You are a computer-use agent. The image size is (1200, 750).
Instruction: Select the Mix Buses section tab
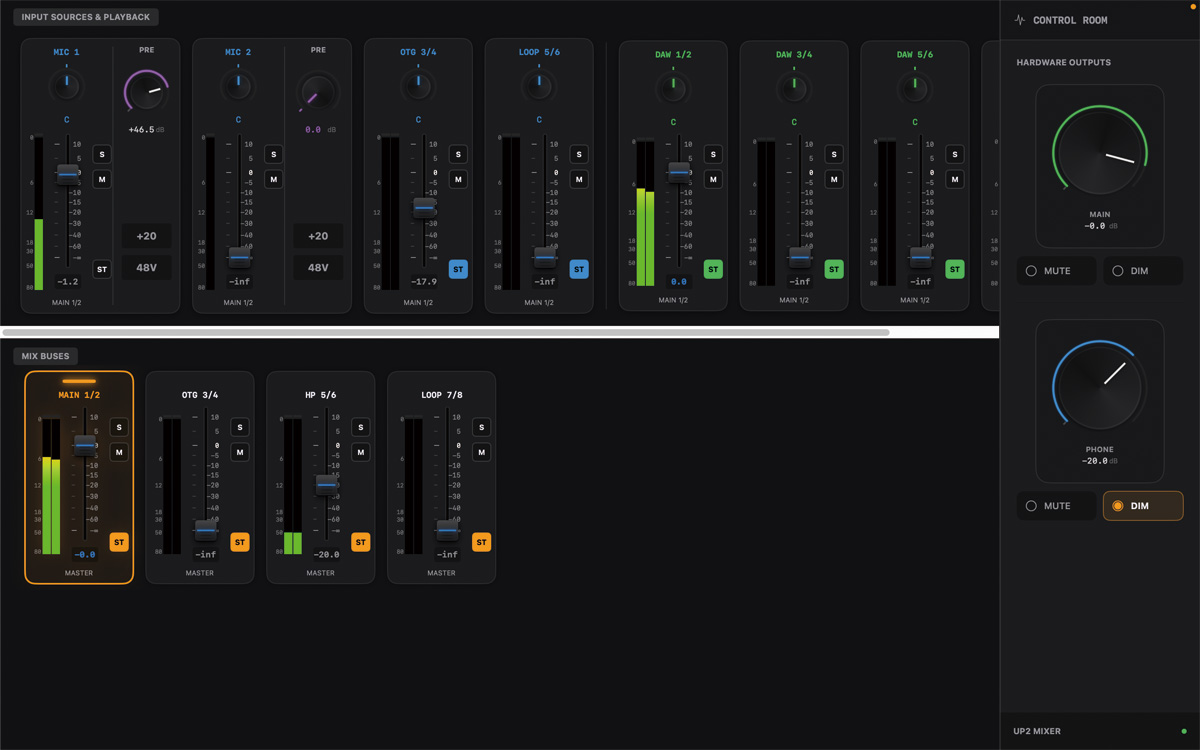(46, 356)
